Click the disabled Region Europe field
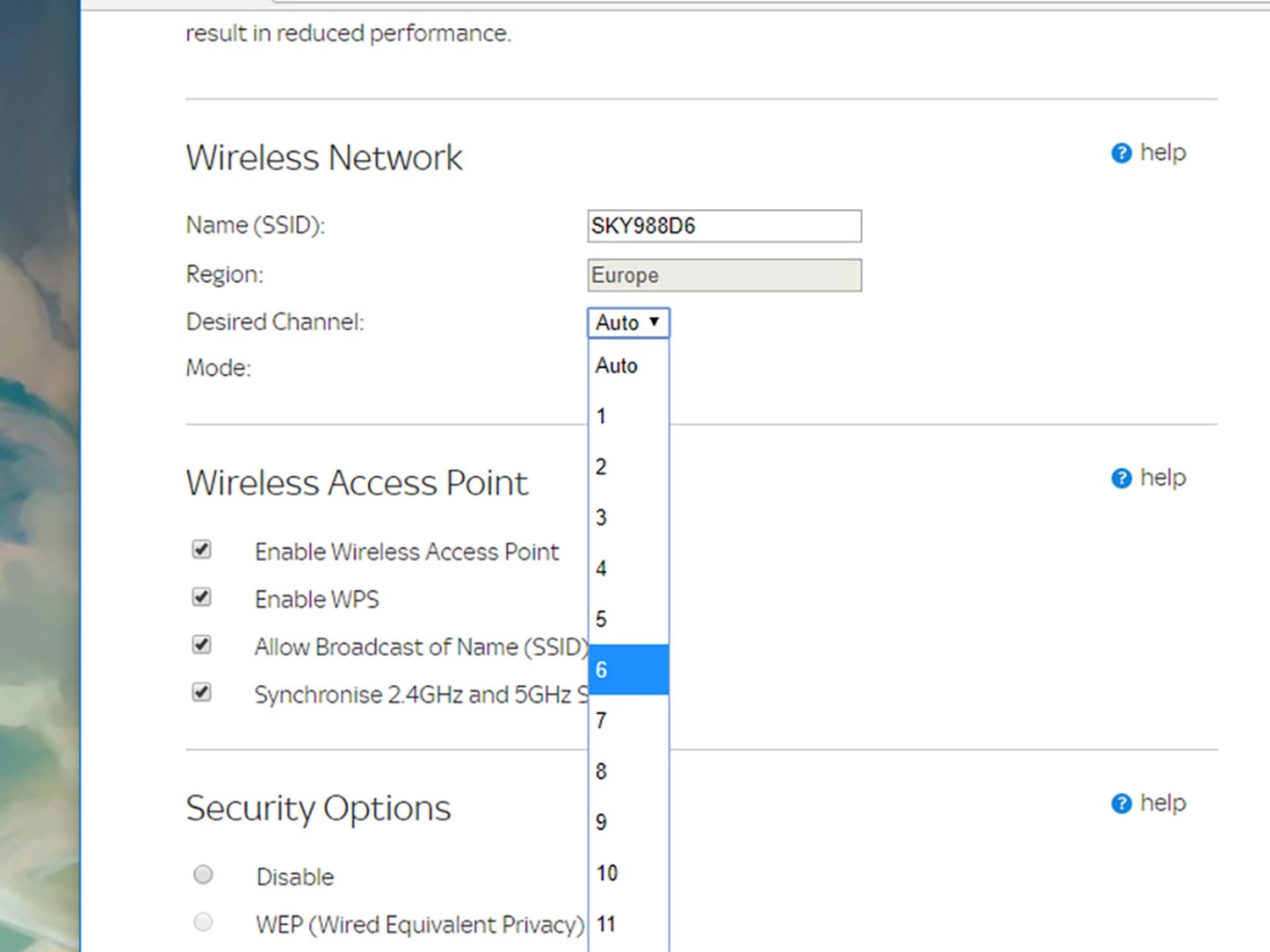This screenshot has height=952, width=1270. point(724,275)
